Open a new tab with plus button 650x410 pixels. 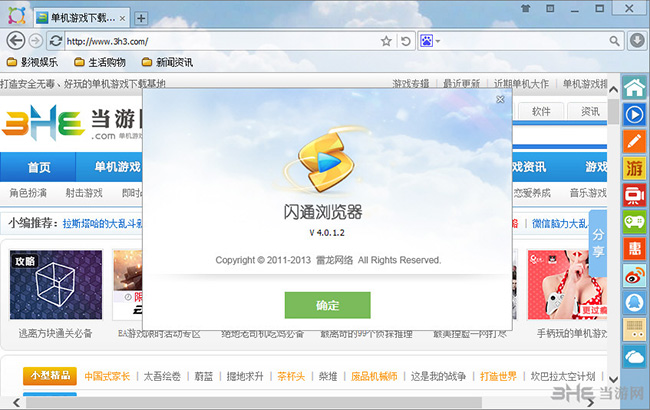click(x=141, y=18)
